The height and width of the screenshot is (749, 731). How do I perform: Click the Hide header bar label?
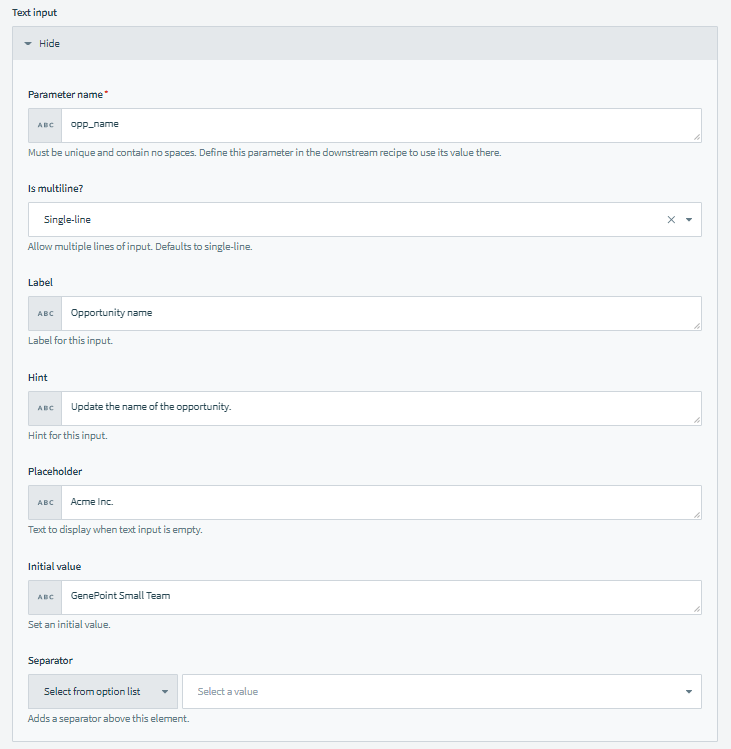tap(50, 44)
